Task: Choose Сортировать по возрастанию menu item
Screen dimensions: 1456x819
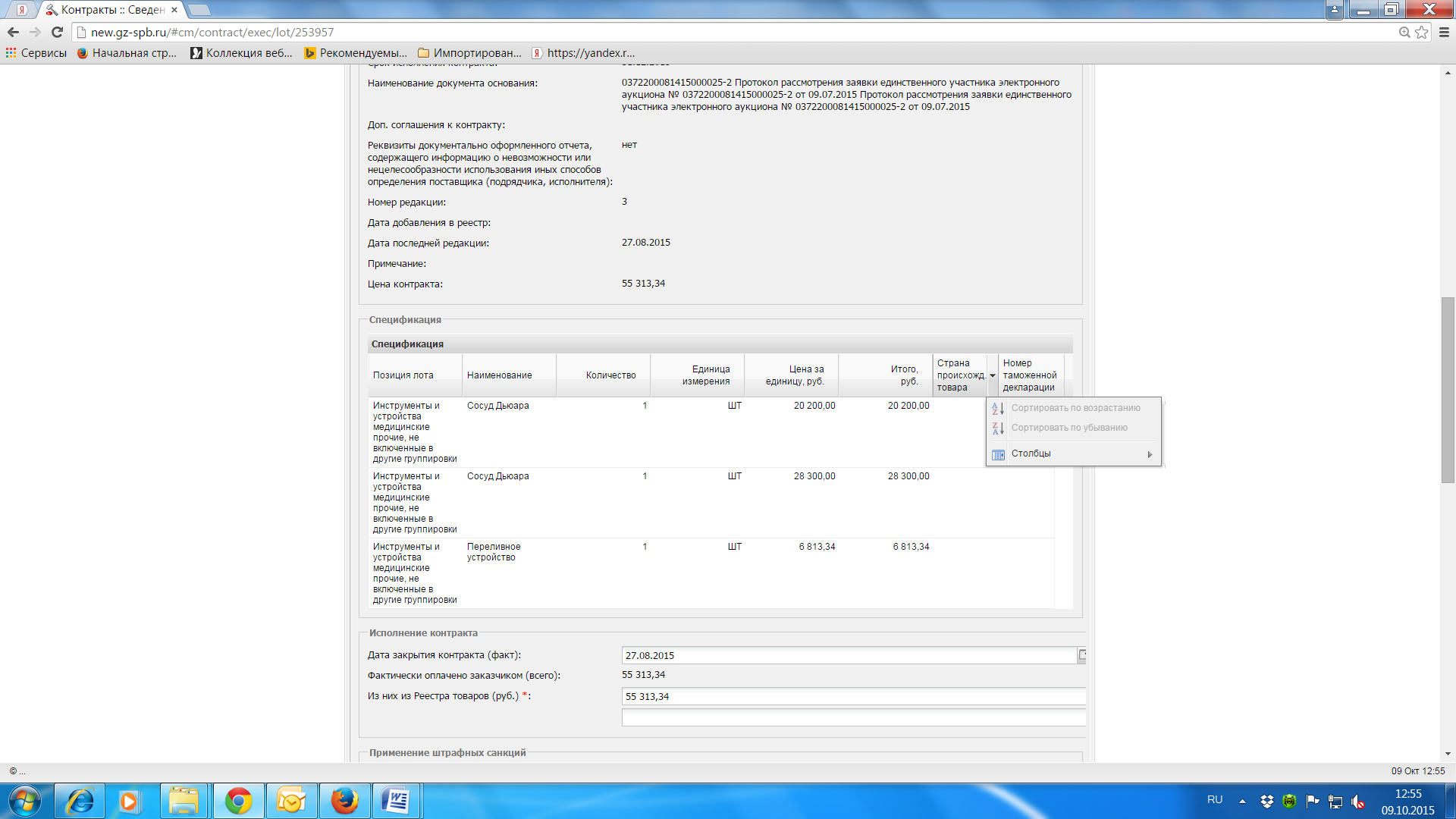Action: (x=1075, y=408)
